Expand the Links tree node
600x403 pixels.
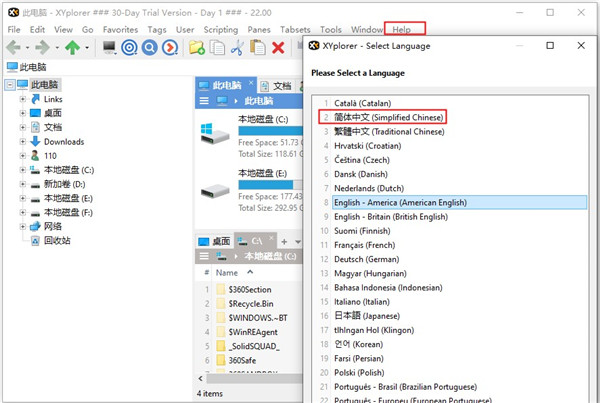coord(23,99)
